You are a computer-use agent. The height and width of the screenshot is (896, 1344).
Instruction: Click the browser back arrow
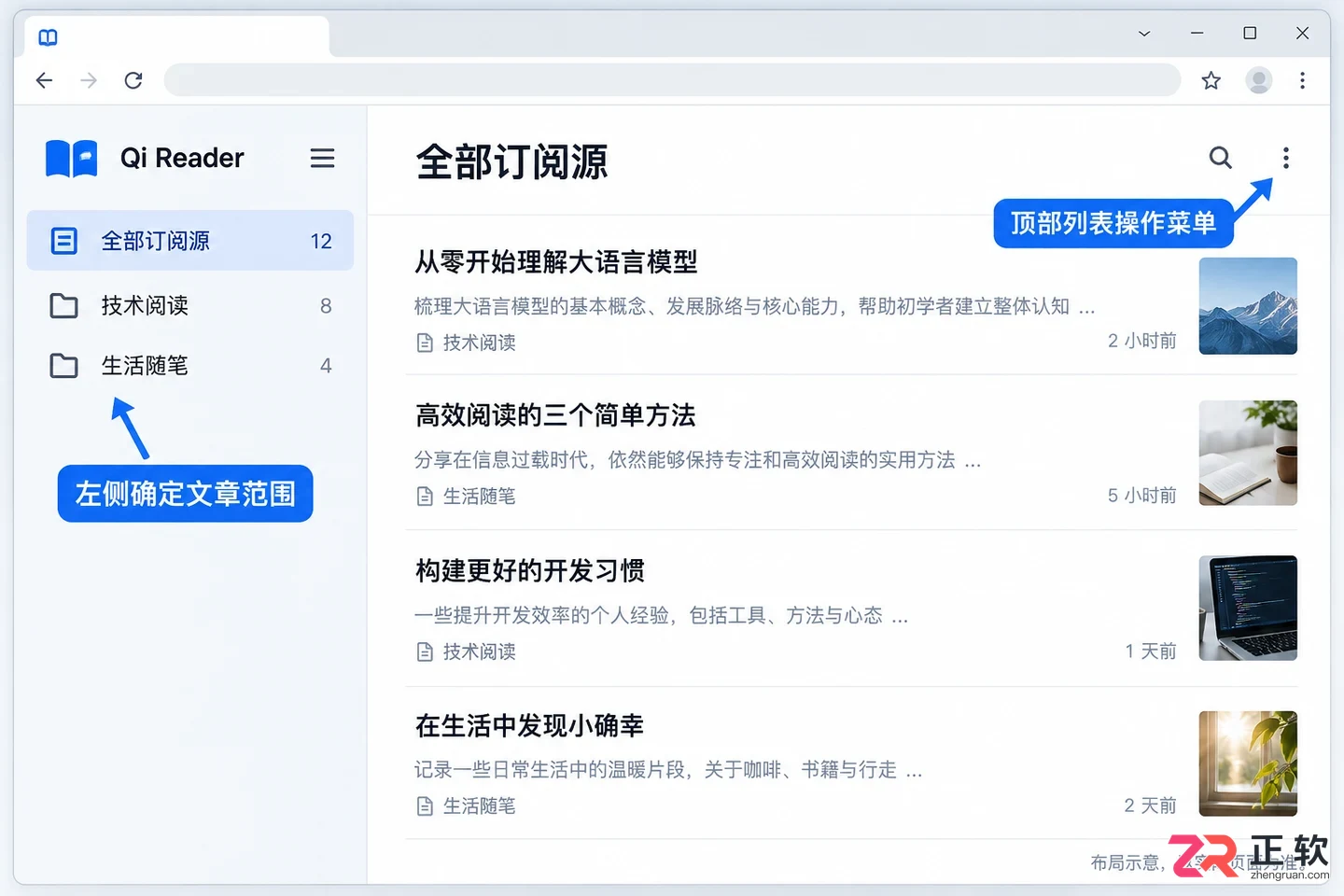[x=44, y=80]
